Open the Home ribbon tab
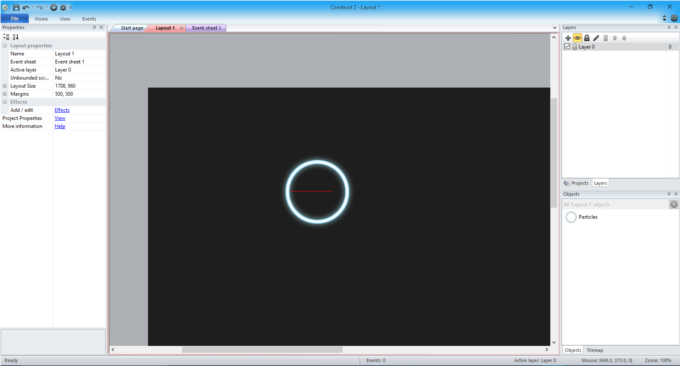 click(x=41, y=19)
